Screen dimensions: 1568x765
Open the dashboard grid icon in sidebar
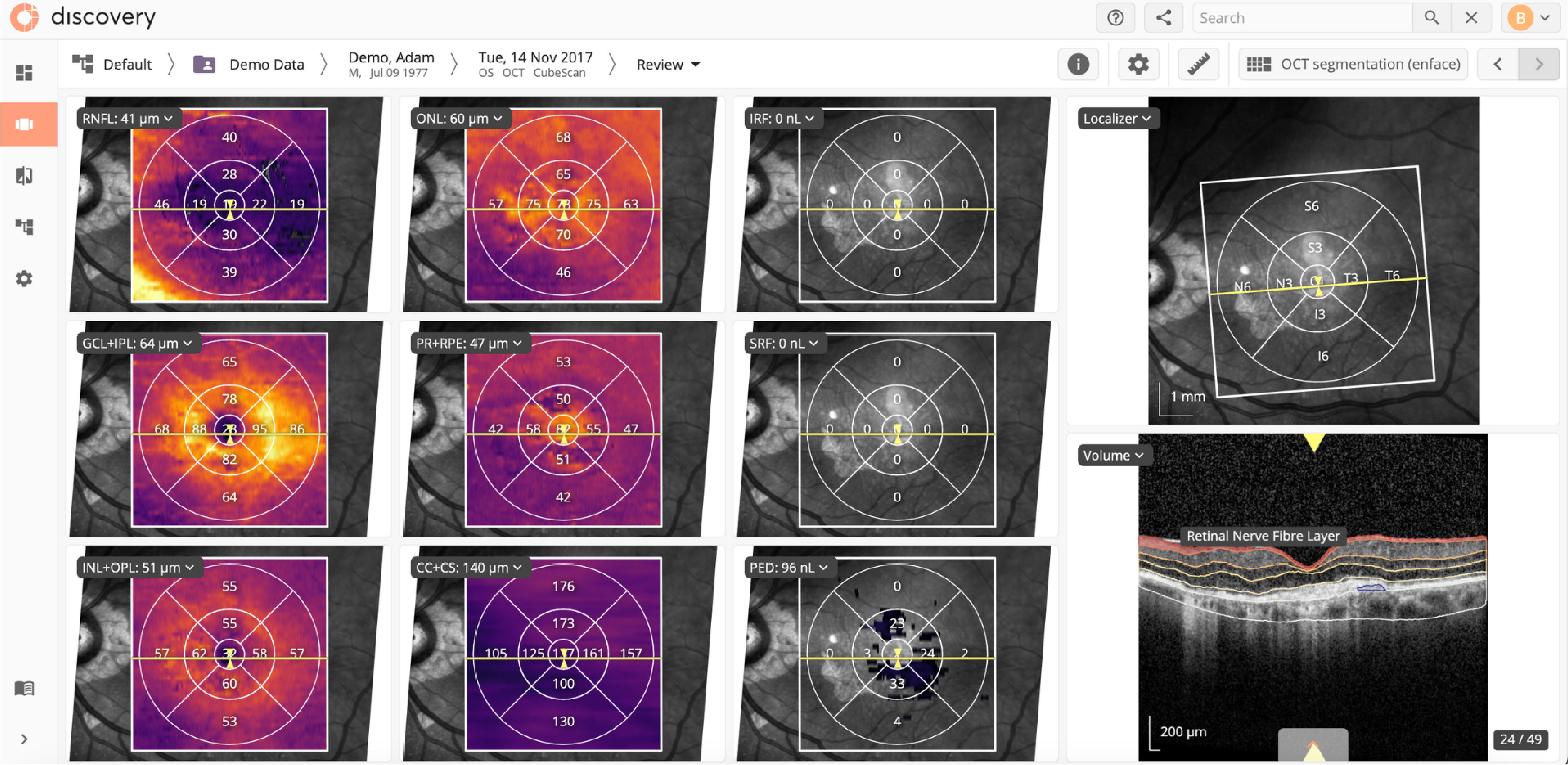(x=24, y=73)
